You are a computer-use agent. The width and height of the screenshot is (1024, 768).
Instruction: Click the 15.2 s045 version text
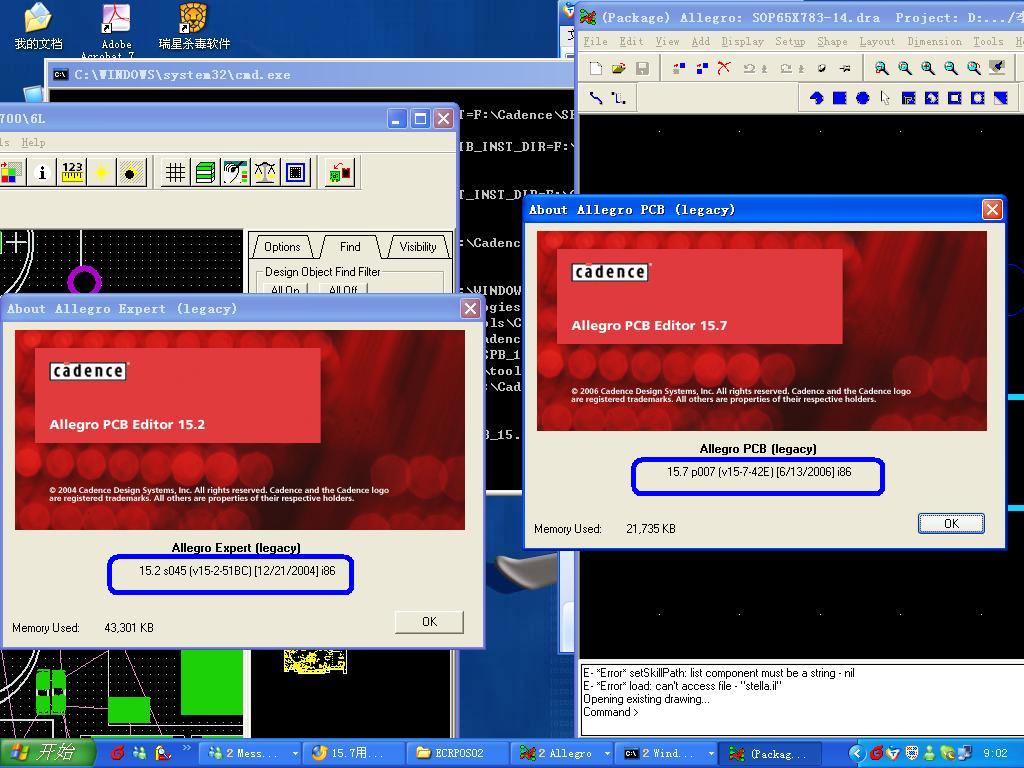tap(237, 571)
